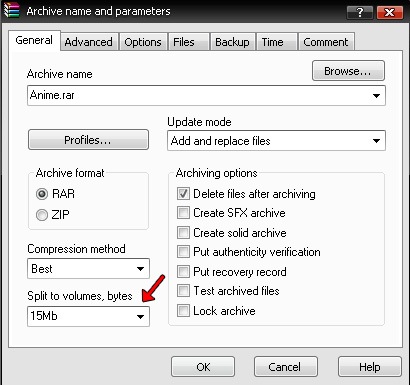The image size is (410, 385).
Task: Enable Create solid archive
Action: [x=183, y=232]
